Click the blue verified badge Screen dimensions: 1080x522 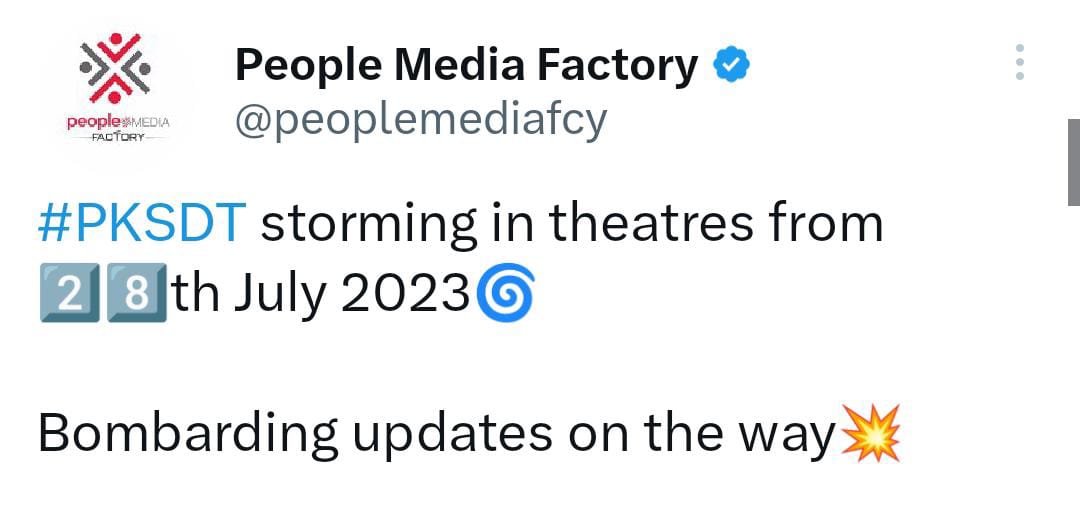click(731, 66)
